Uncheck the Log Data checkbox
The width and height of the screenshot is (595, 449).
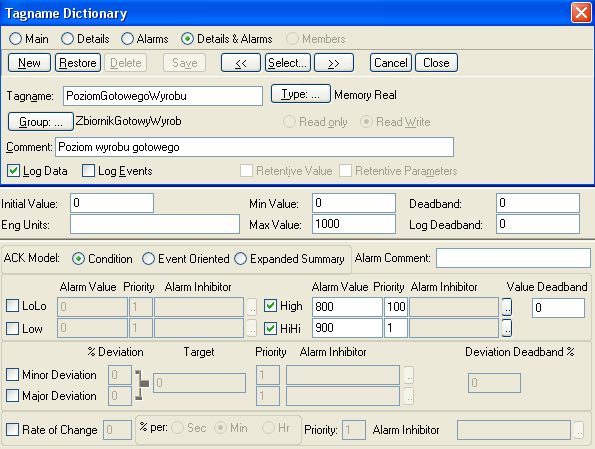pyautogui.click(x=13, y=171)
